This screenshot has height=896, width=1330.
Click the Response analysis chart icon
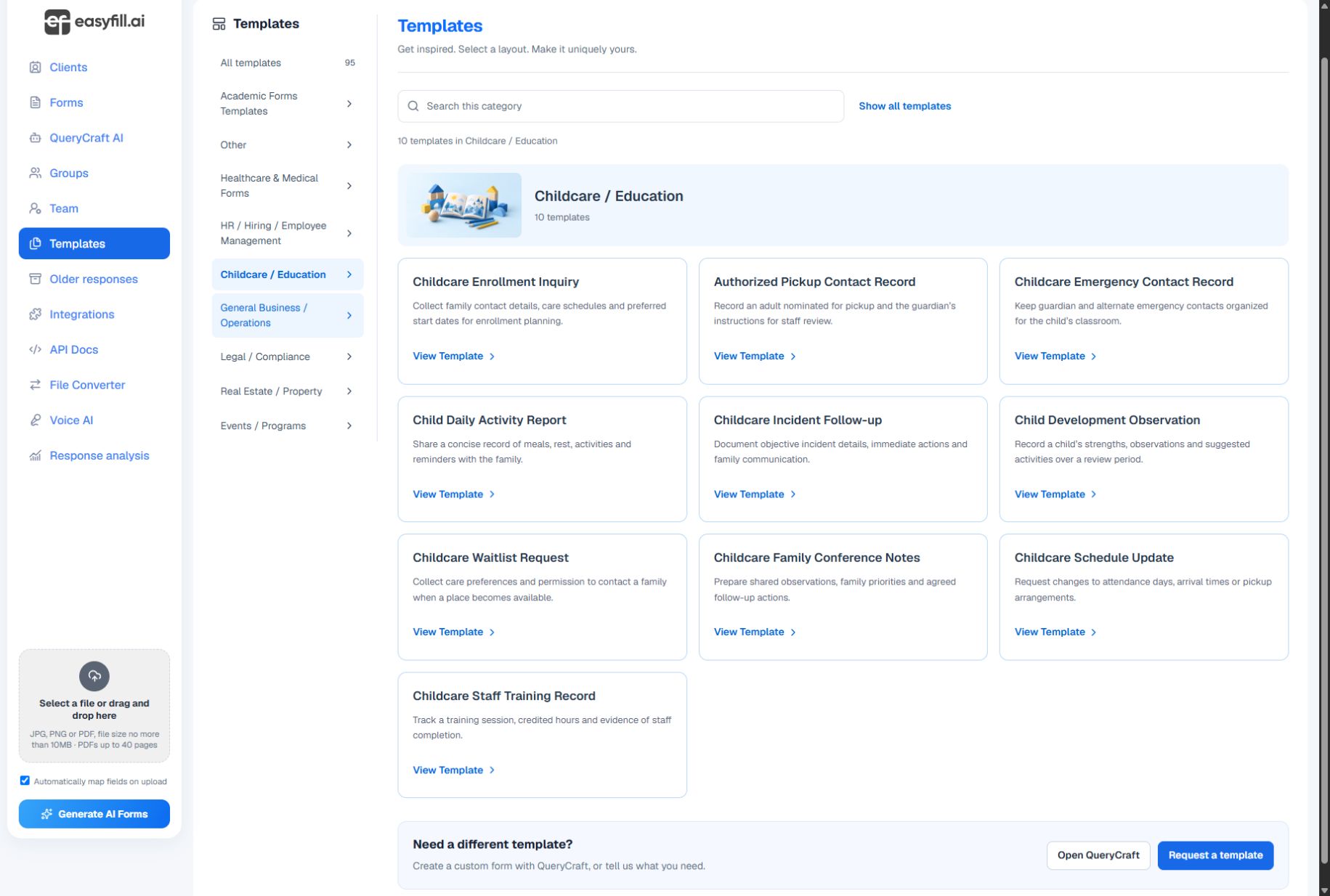point(35,455)
